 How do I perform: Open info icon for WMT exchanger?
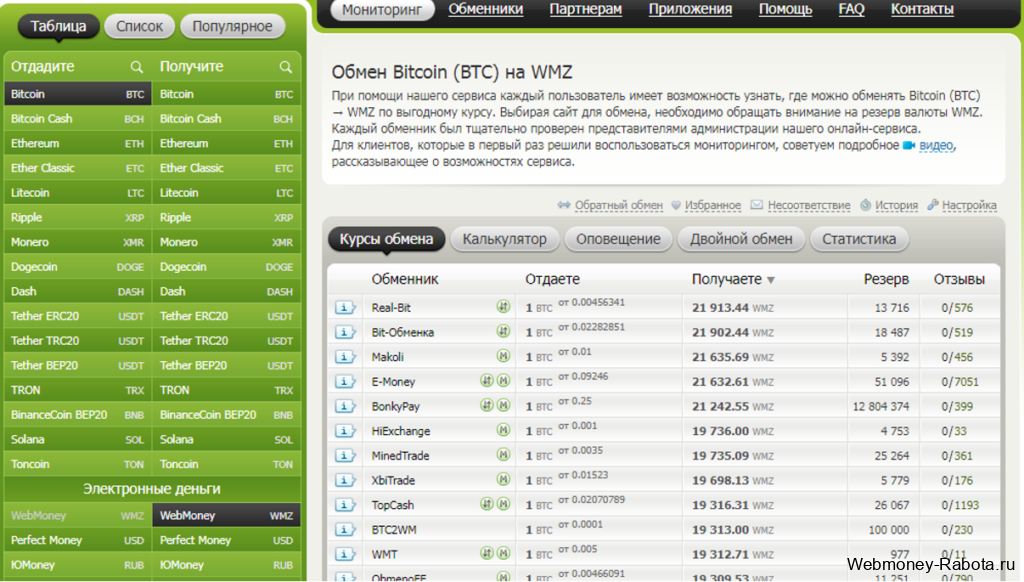(x=345, y=554)
